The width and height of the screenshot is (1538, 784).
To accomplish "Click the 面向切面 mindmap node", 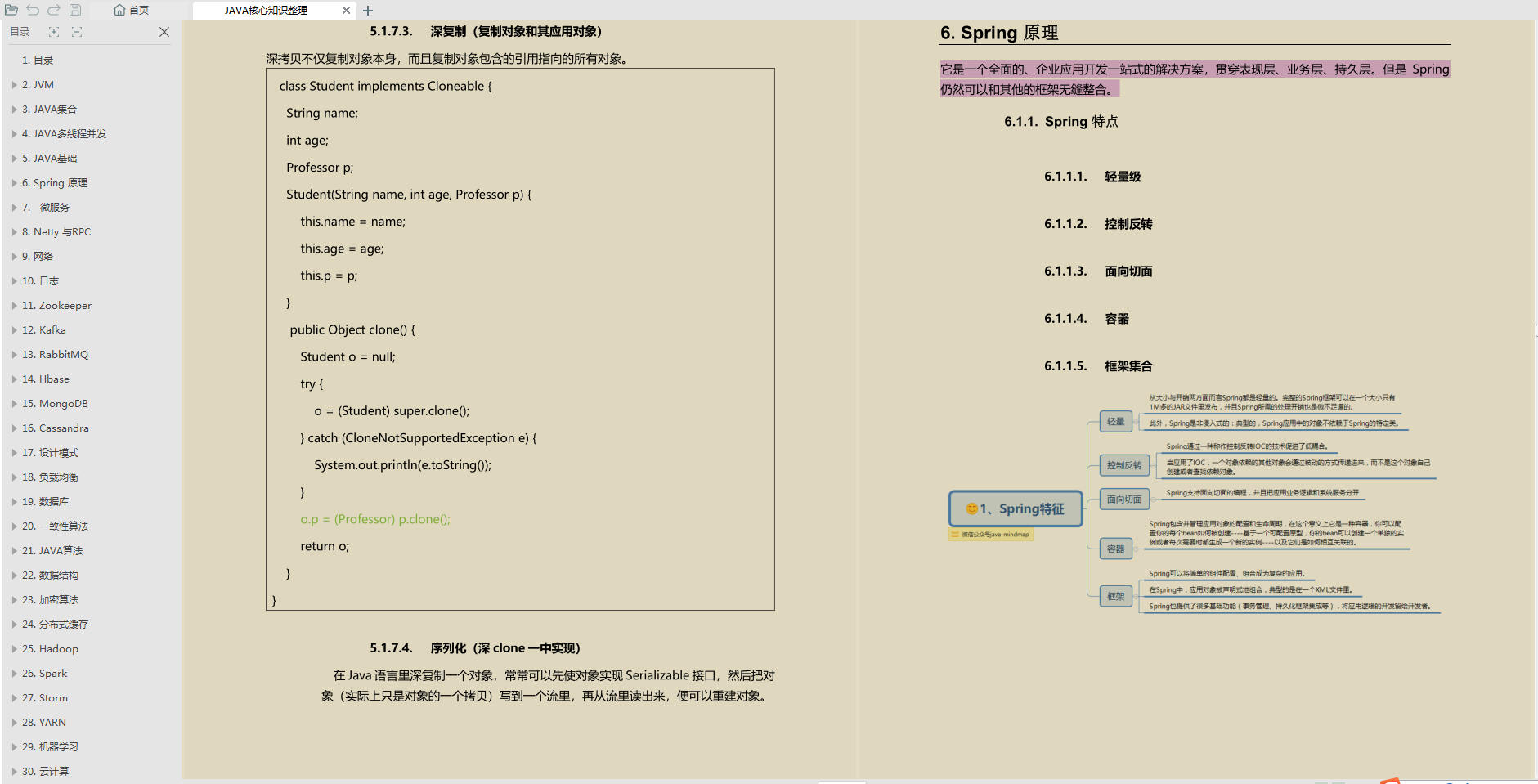I will (x=1124, y=500).
